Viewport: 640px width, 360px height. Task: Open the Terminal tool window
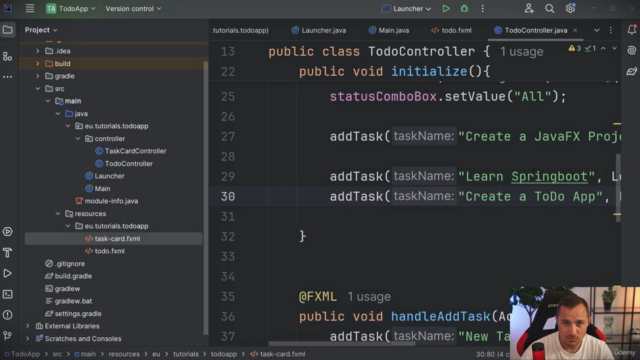7,294
